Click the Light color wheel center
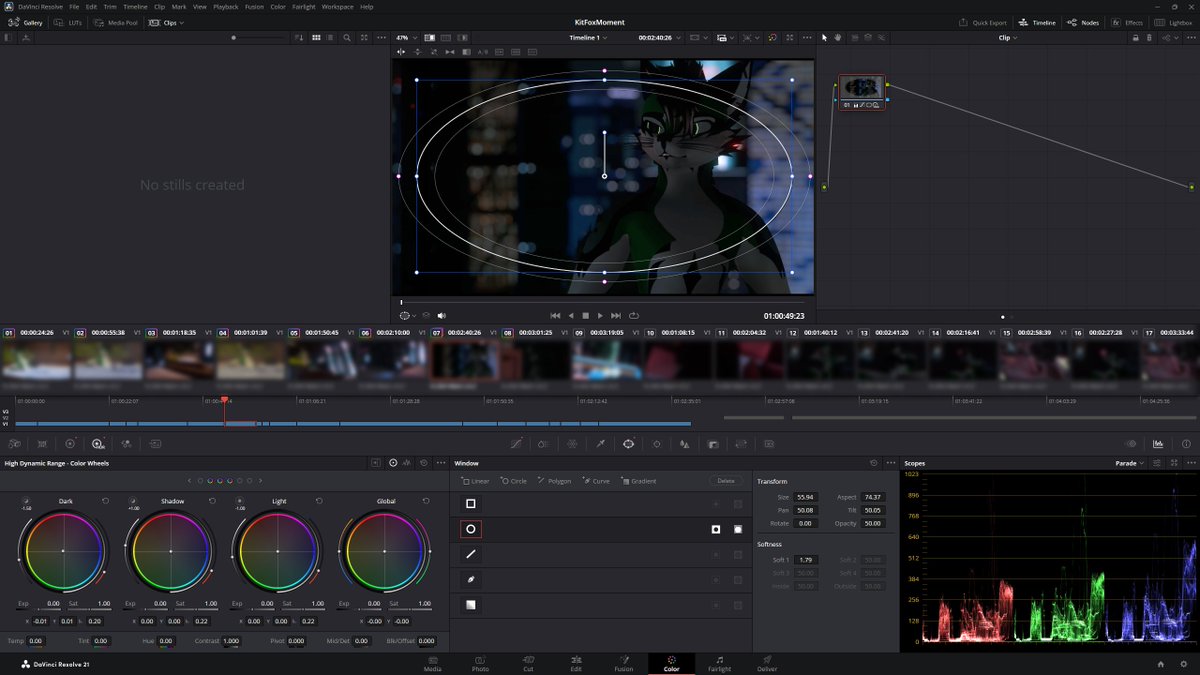 point(277,551)
